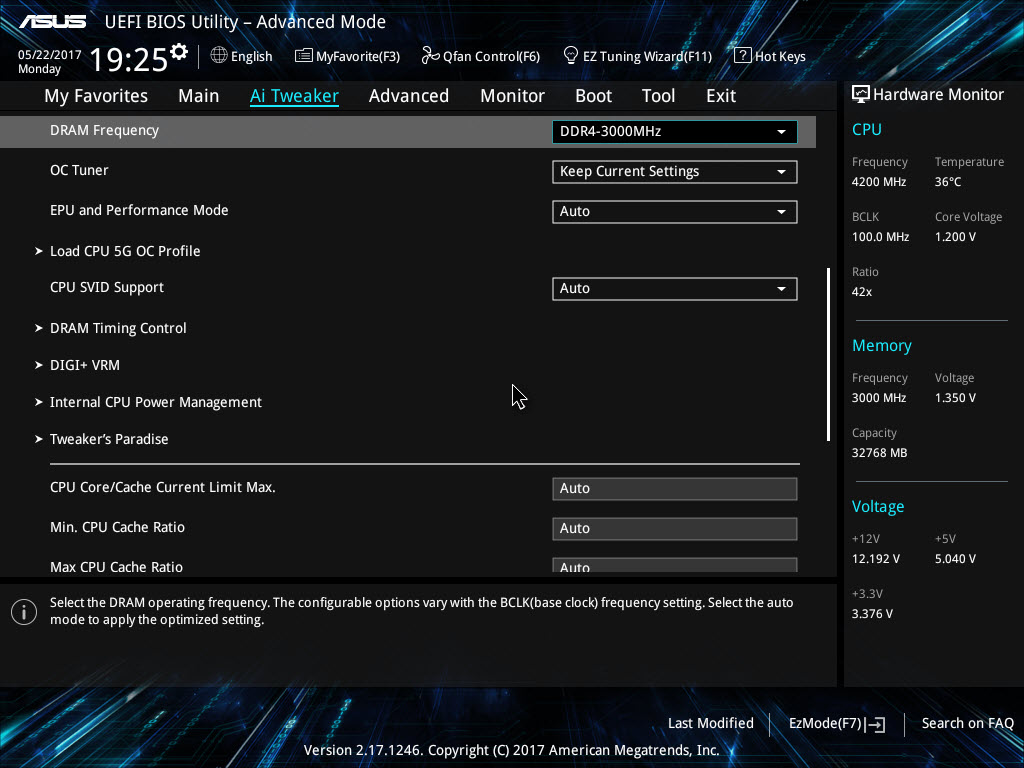
Task: Click the Hardware Monitor title
Action: point(938,95)
